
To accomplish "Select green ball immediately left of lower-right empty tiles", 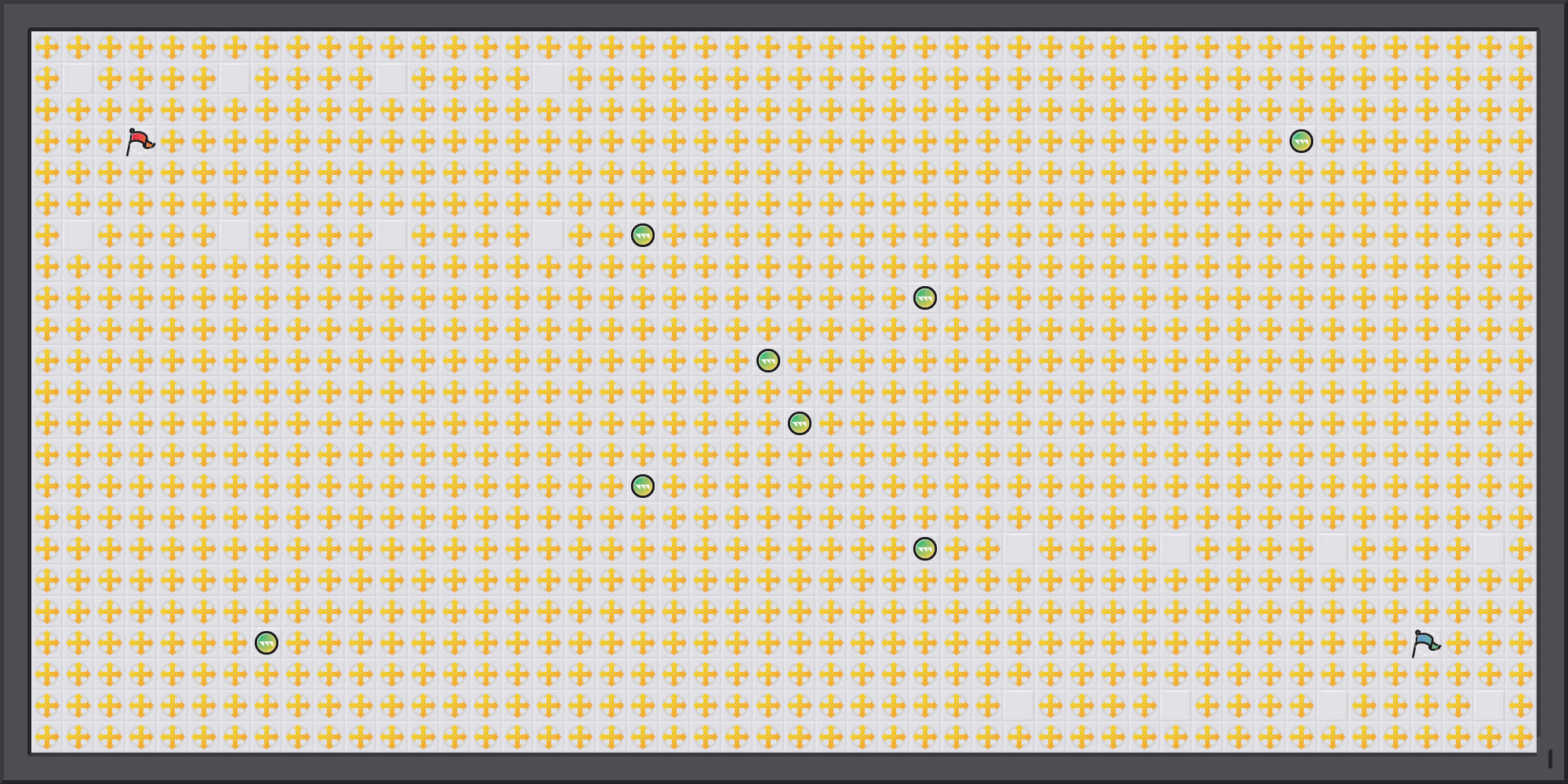I will click(925, 549).
